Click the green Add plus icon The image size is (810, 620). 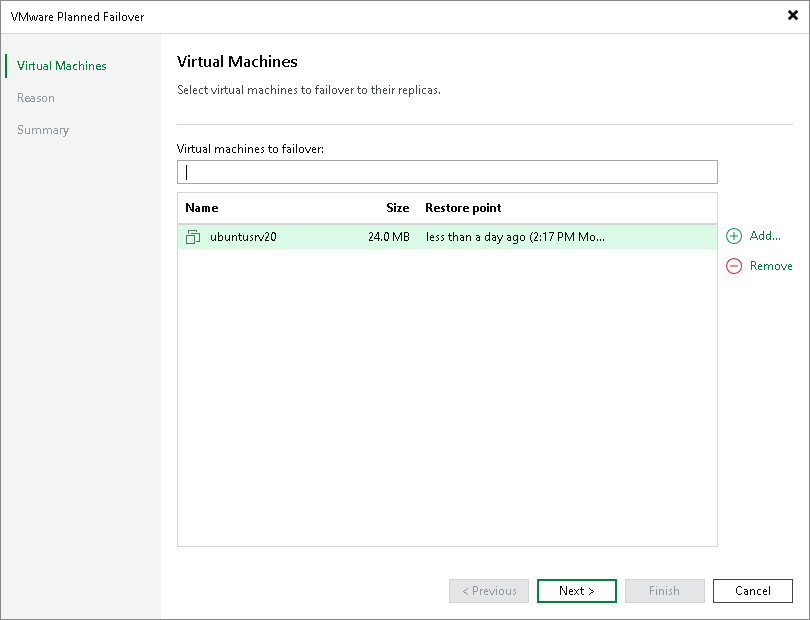[735, 236]
